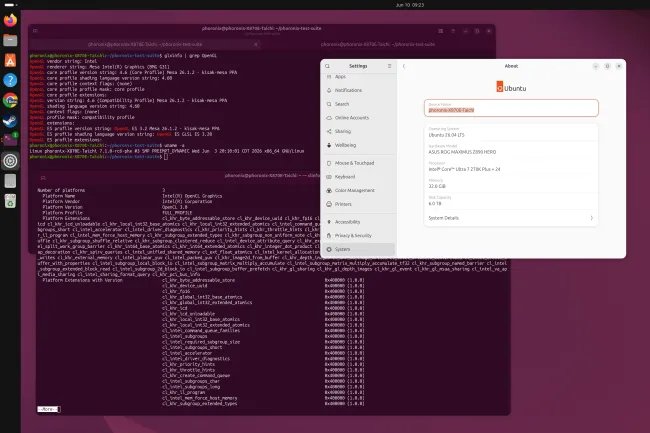Image resolution: width=650 pixels, height=433 pixels.
Task: Click the 'uname -a' command line in terminal
Action: [x=109, y=145]
